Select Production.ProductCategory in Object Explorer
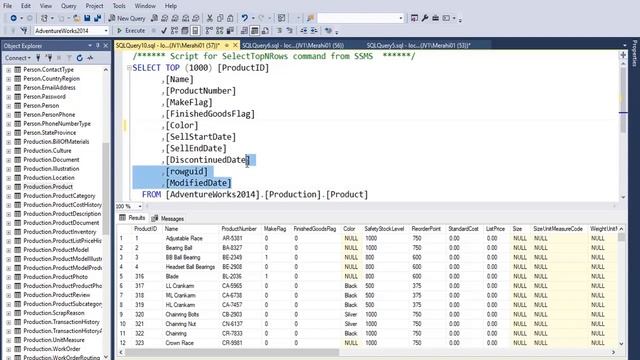The height and width of the screenshot is (360, 640). coord(59,196)
